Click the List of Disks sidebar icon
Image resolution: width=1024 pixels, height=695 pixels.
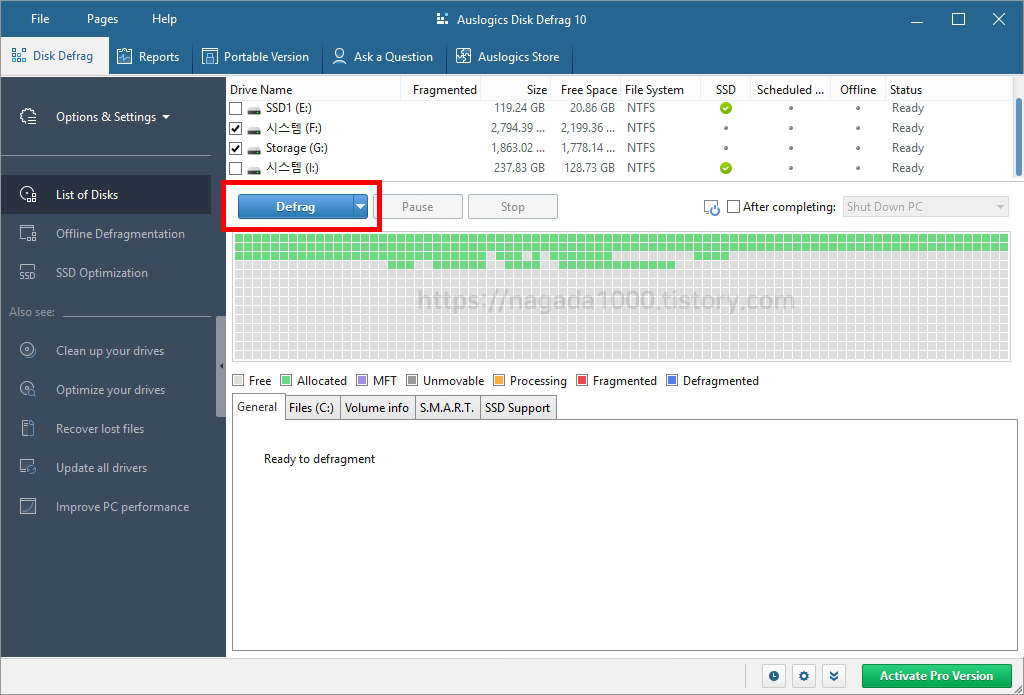click(x=28, y=195)
